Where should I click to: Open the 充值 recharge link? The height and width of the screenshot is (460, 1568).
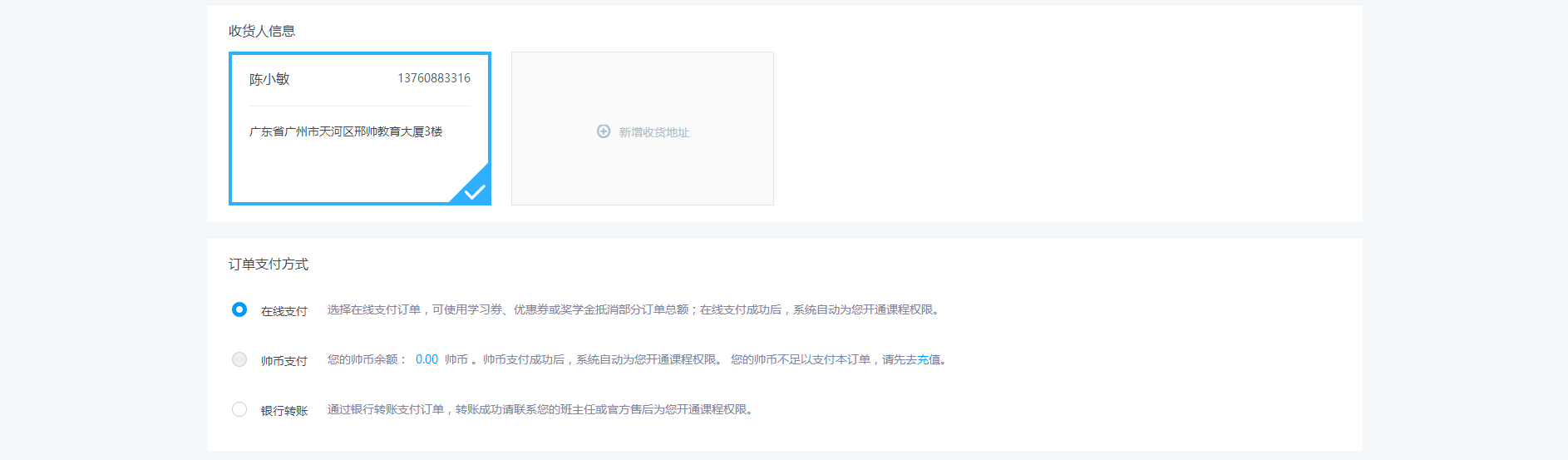929,359
